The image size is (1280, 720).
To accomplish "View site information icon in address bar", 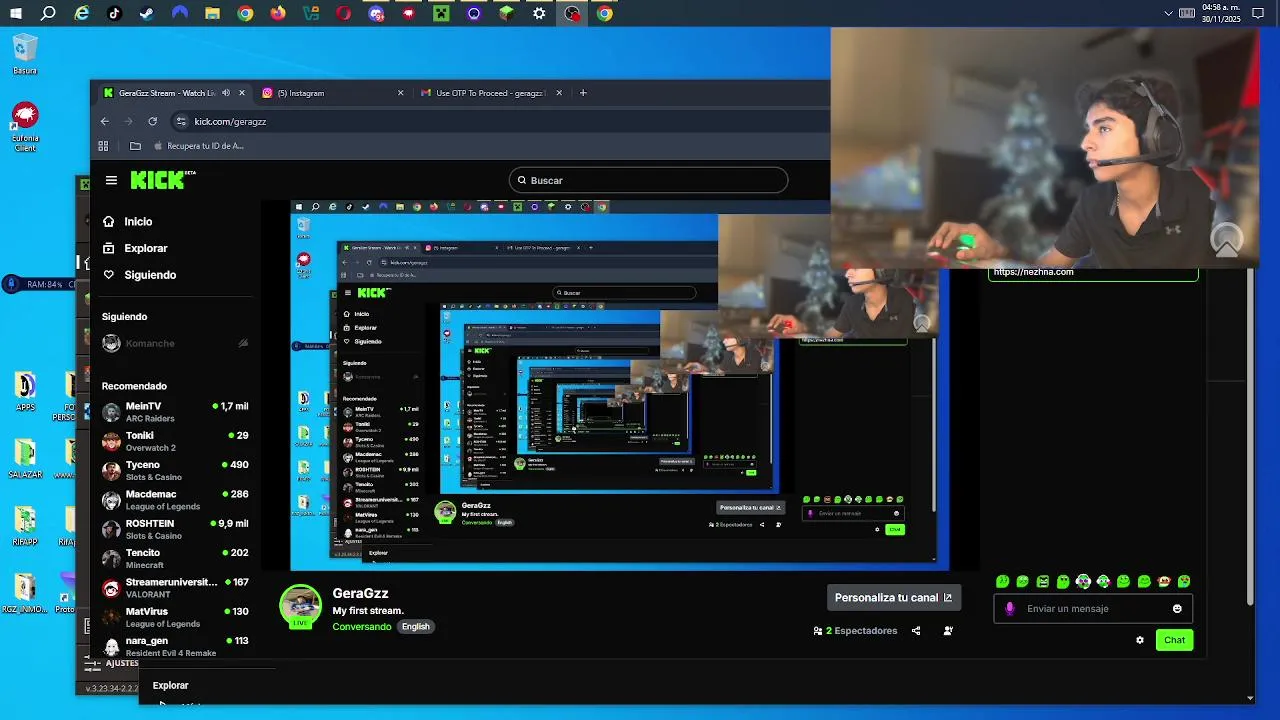I will tap(181, 121).
